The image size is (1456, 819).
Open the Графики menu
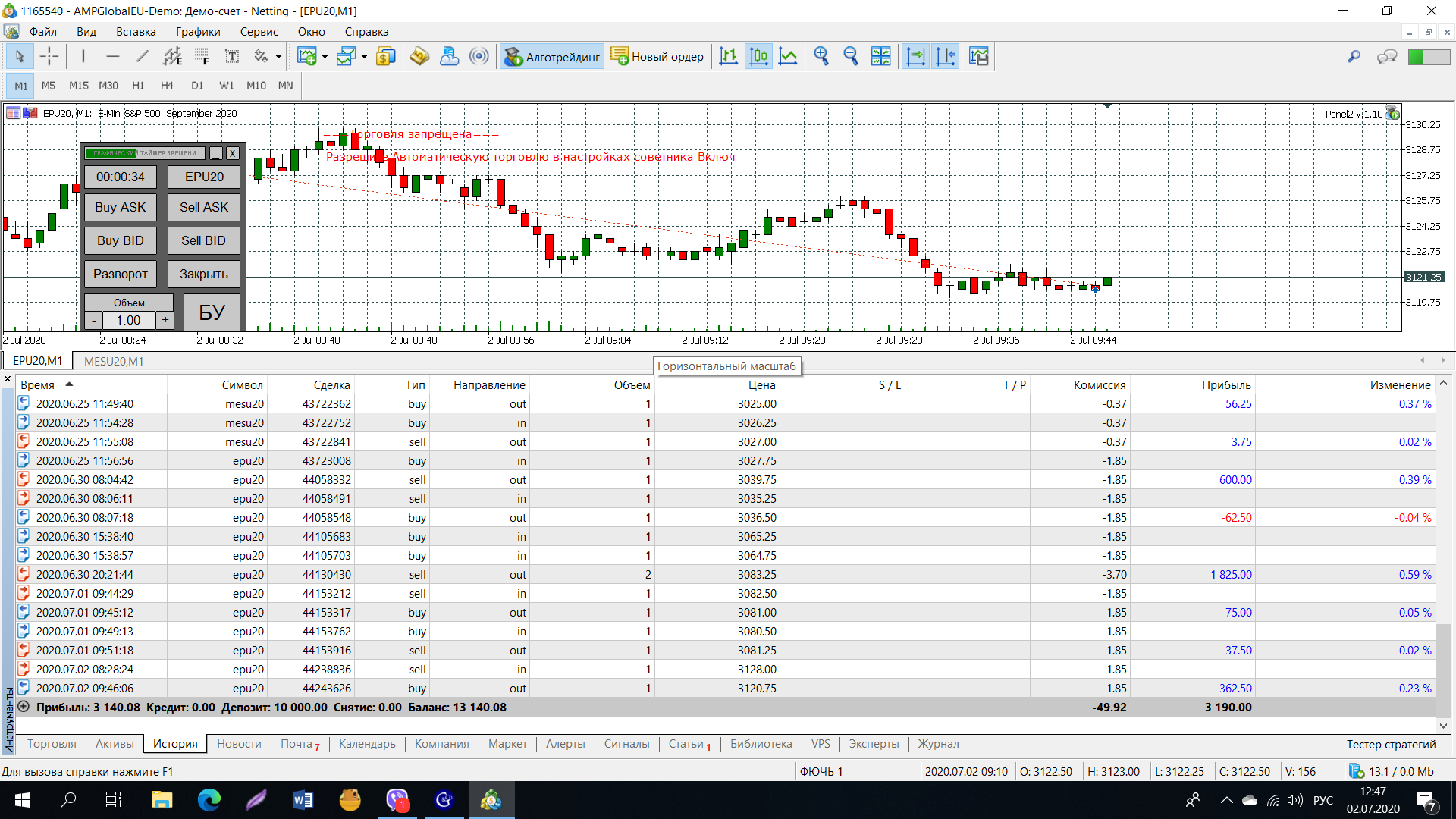197,32
